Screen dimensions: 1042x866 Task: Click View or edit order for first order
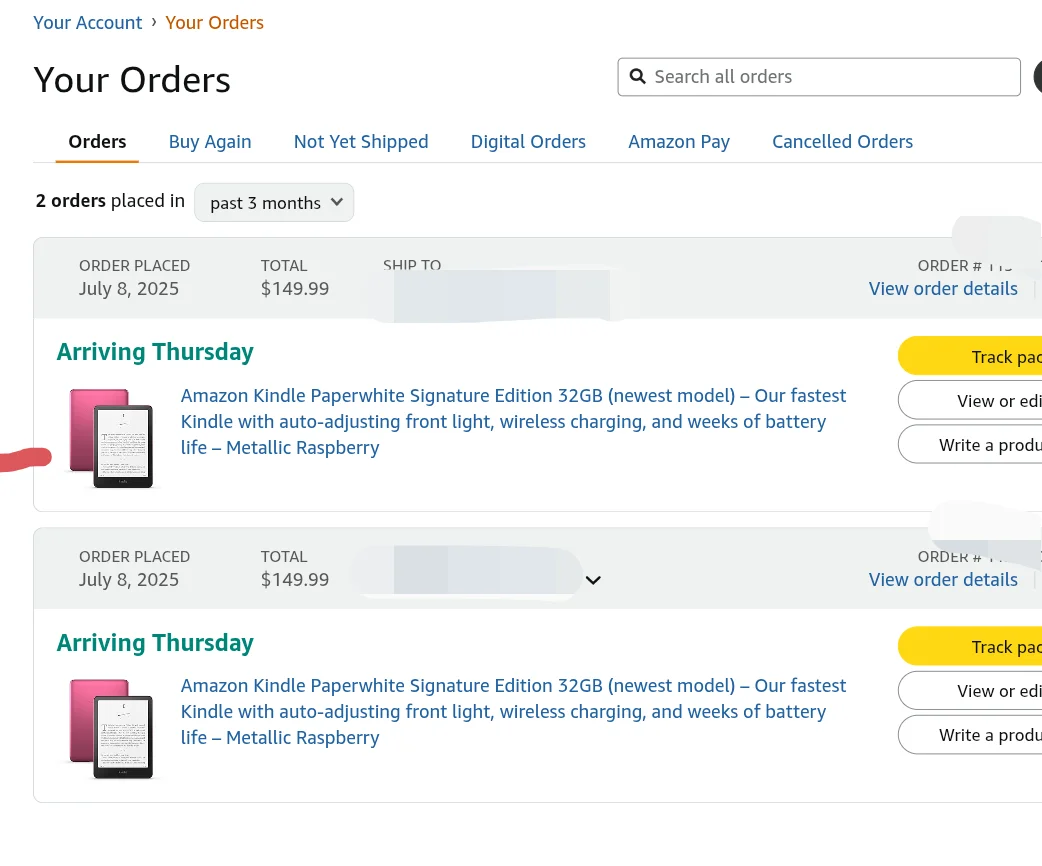click(x=970, y=401)
